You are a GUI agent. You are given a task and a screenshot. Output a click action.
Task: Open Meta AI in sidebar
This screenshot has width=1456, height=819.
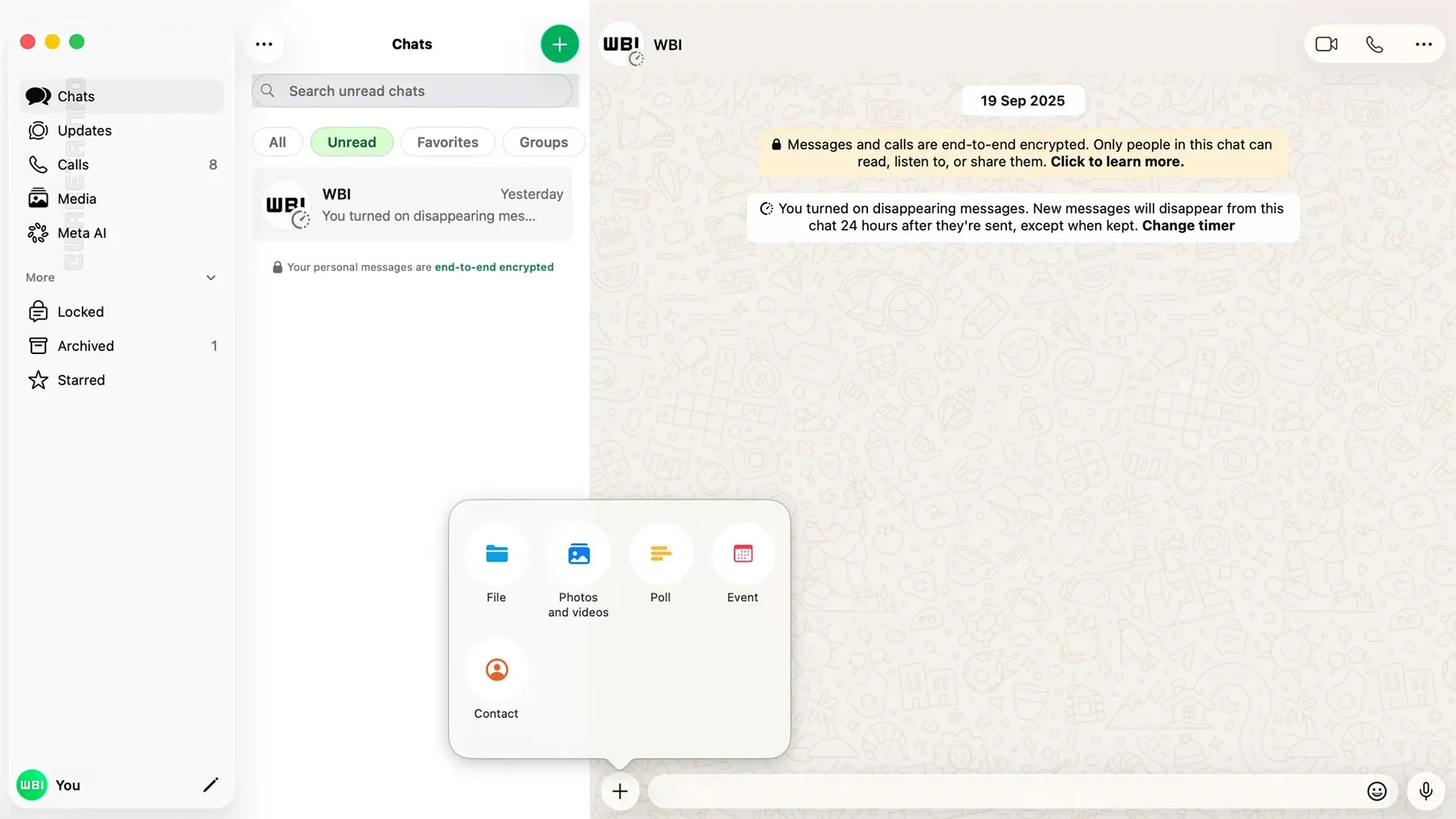121,233
